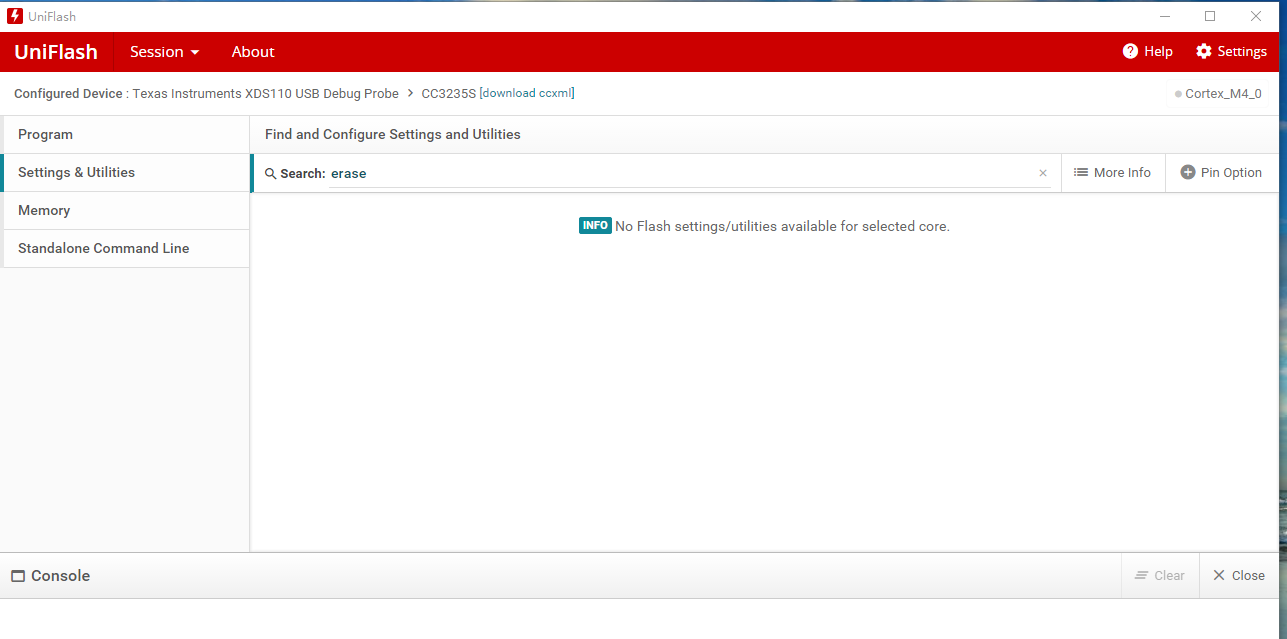Maximize the UniFlash window

coord(1210,16)
